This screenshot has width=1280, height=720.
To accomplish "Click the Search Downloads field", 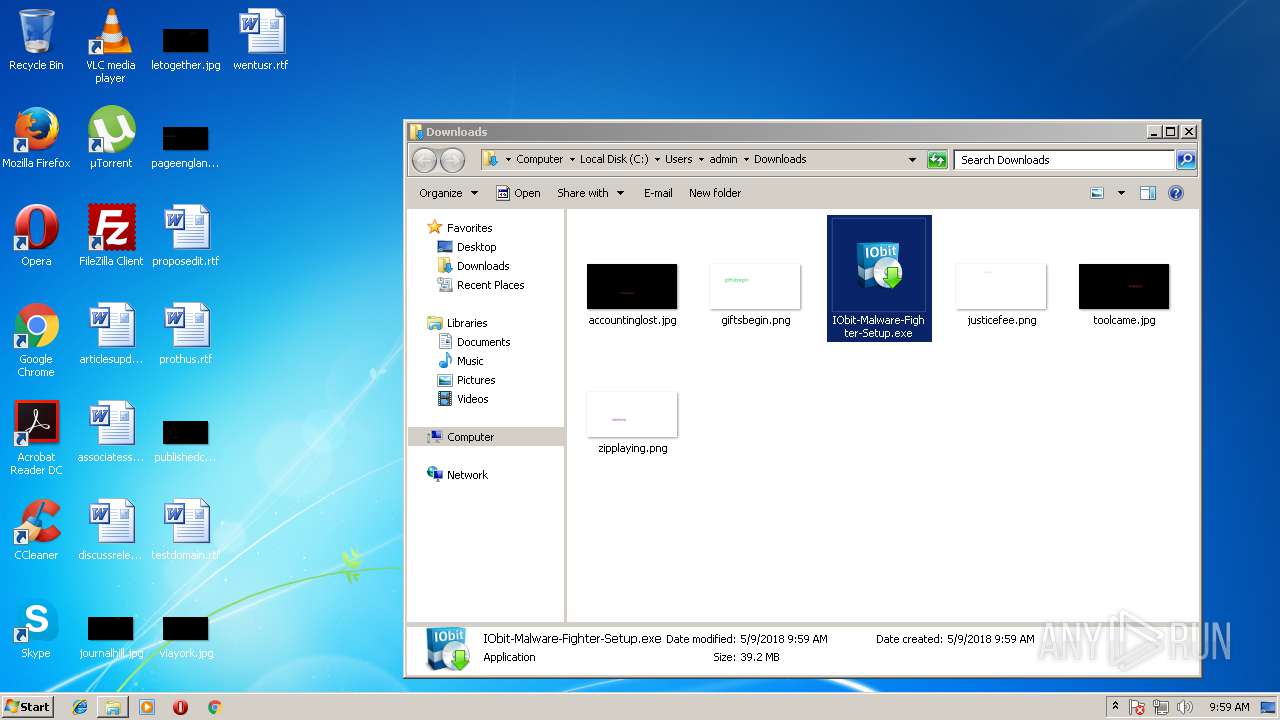I will coord(1064,160).
